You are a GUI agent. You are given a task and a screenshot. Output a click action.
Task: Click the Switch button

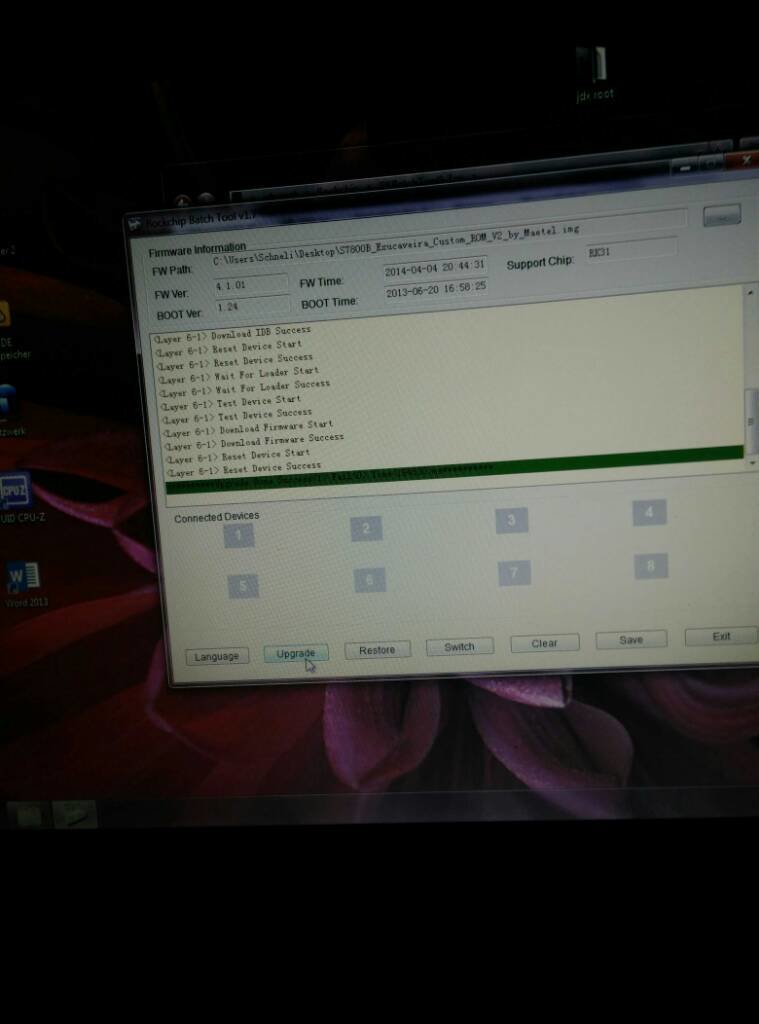tap(459, 647)
